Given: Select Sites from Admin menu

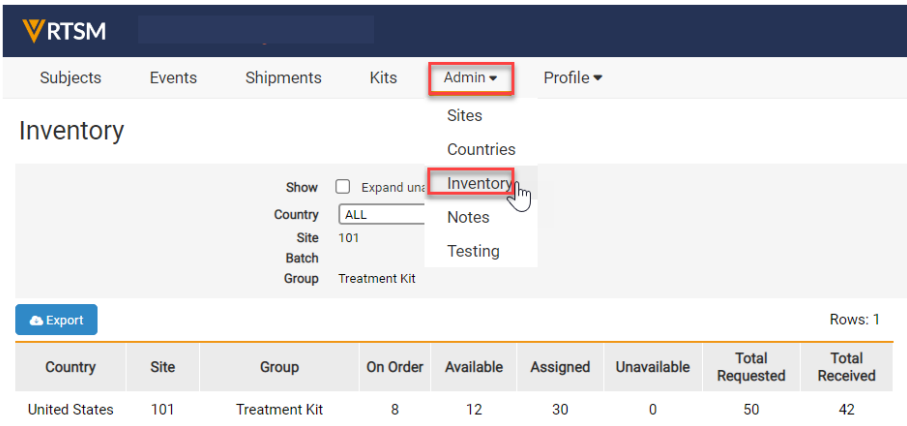Looking at the screenshot, I should [x=465, y=116].
